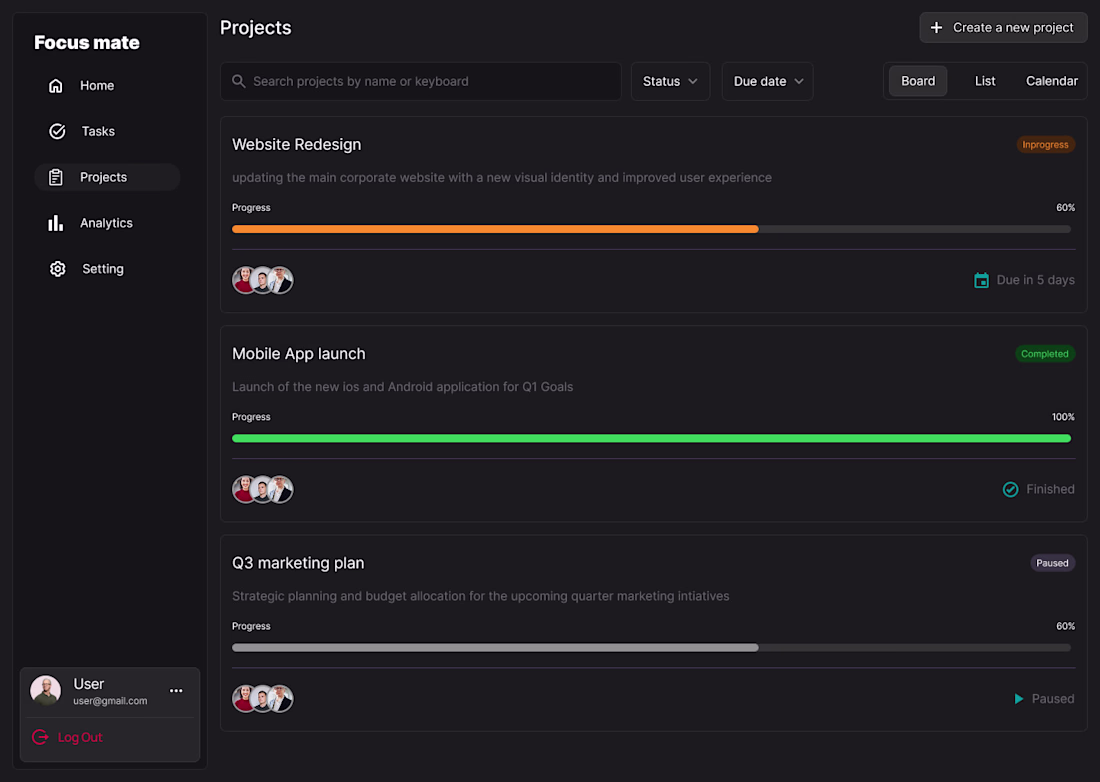Open user options three-dots menu
This screenshot has height=782, width=1100.
point(176,691)
